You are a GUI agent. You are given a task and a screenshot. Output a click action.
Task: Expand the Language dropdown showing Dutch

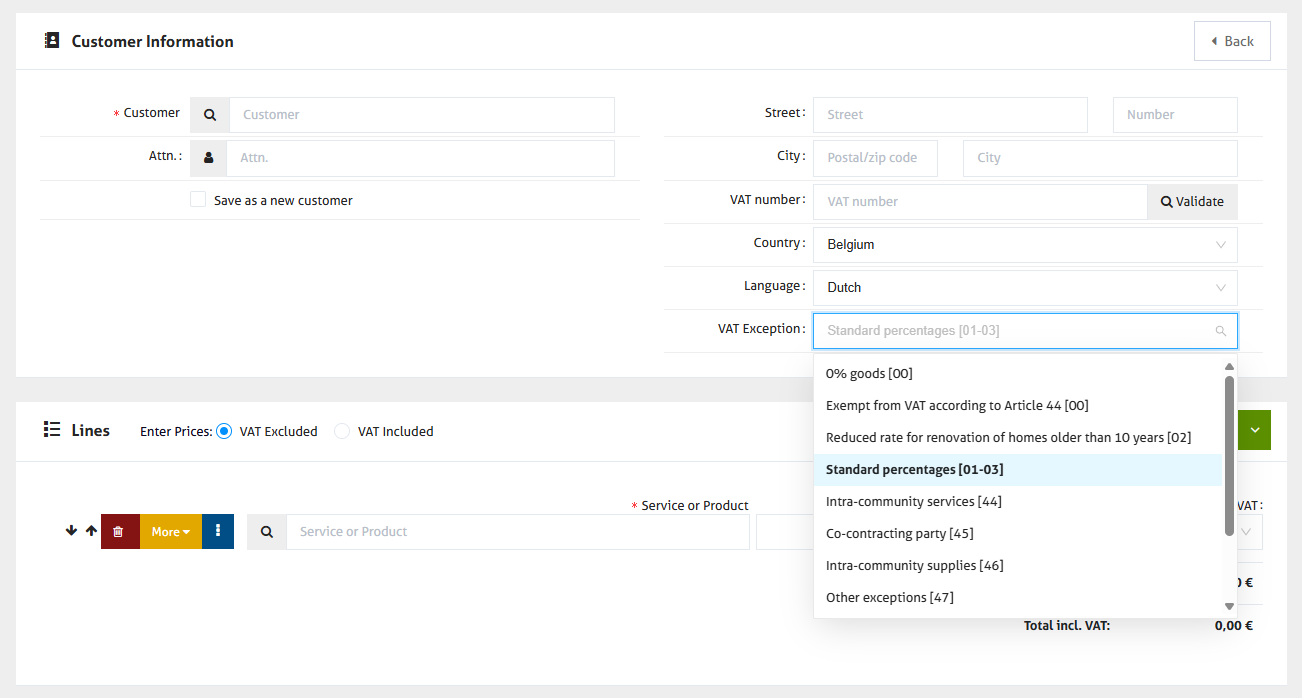(x=1024, y=288)
